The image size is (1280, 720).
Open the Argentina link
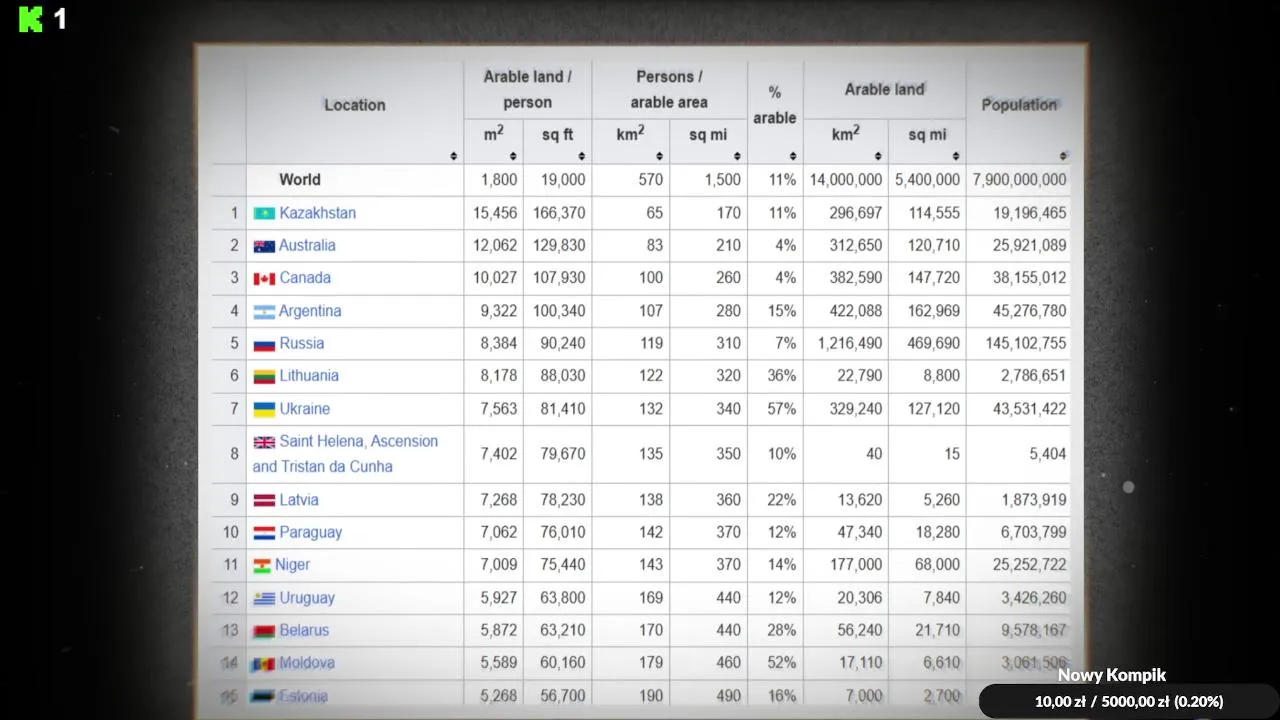[x=310, y=311]
